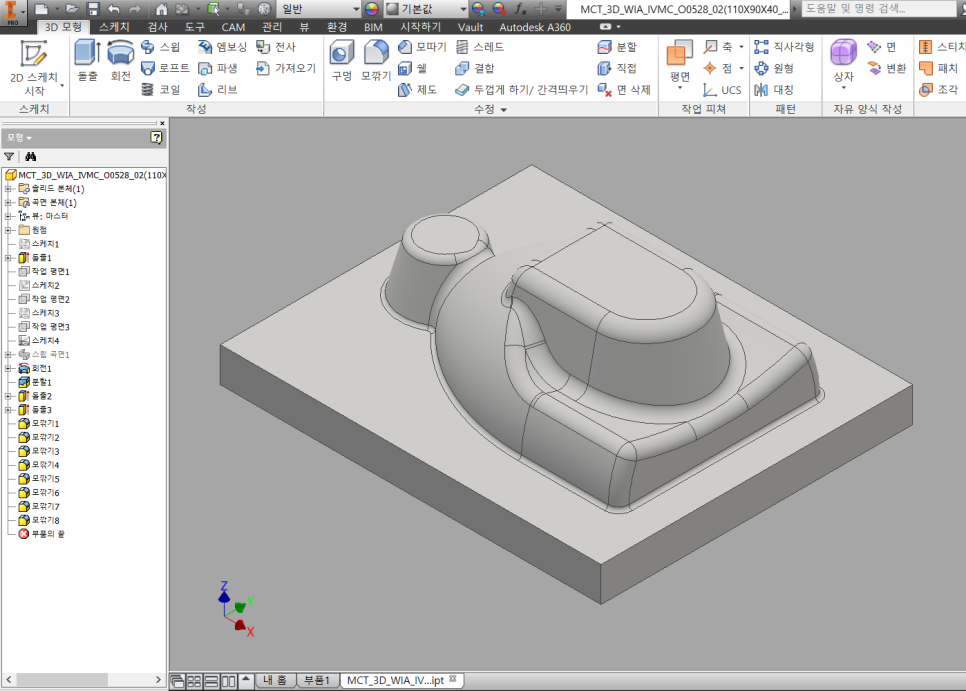
Task: Expand the 곡면 본체(1) node
Action: (x=8, y=203)
